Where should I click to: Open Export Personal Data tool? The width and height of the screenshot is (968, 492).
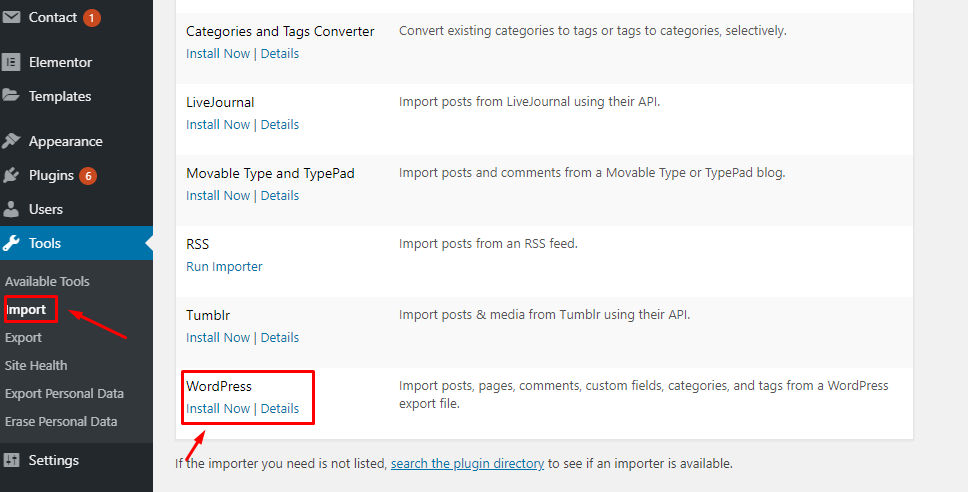(64, 393)
